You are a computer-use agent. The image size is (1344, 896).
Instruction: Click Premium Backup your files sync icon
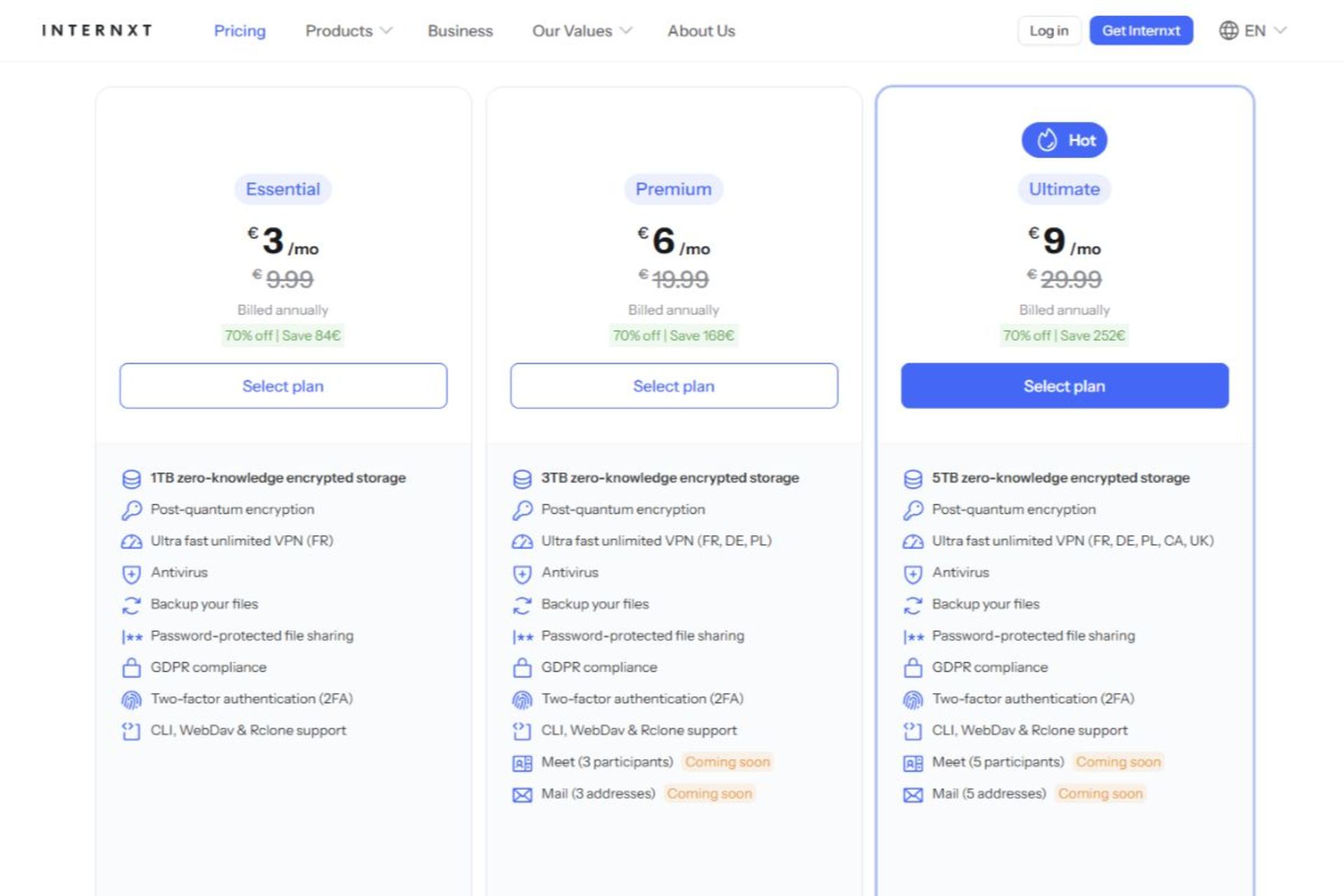point(522,605)
